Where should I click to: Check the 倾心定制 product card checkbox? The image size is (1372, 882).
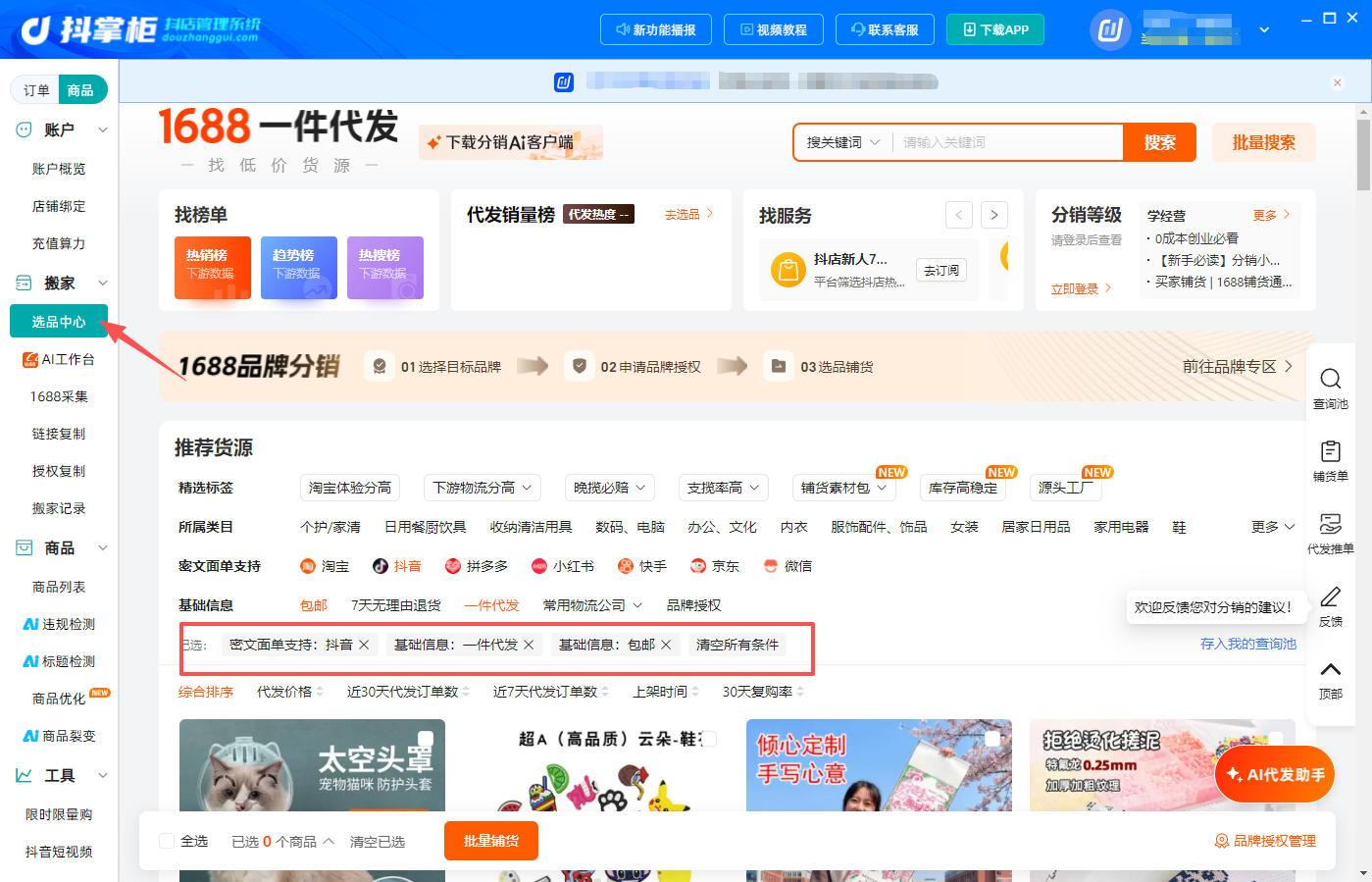point(992,739)
